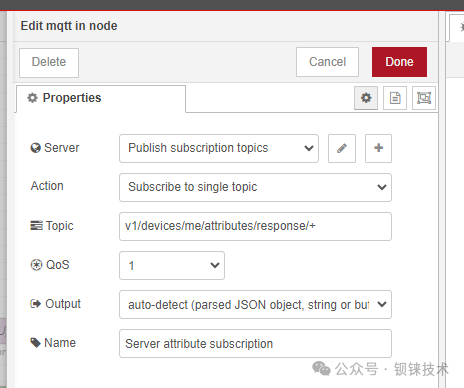Image resolution: width=464 pixels, height=388 pixels.
Task: Click the Action label text
Action: [x=47, y=186]
